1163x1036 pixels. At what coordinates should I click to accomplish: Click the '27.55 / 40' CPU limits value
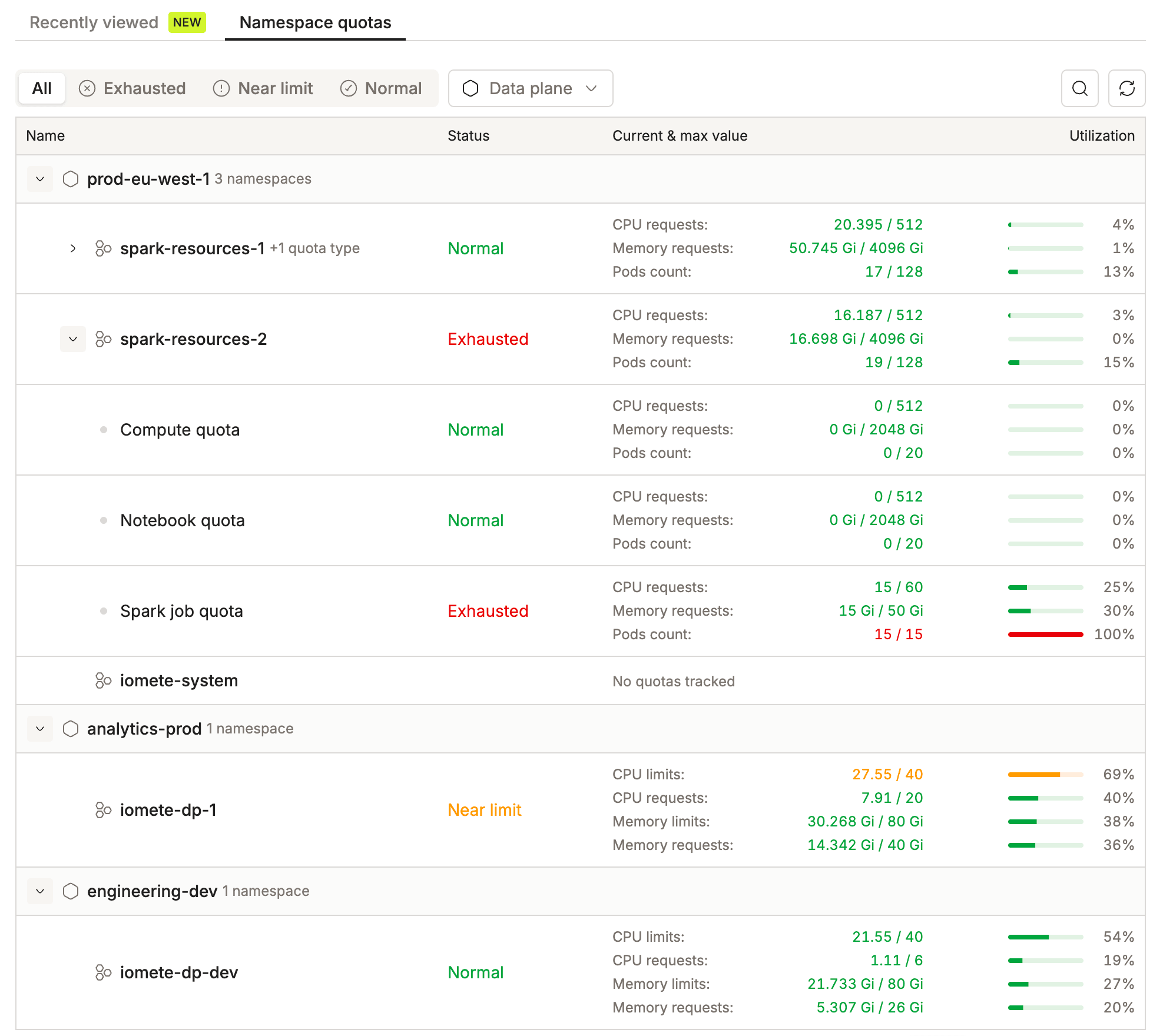point(887,775)
